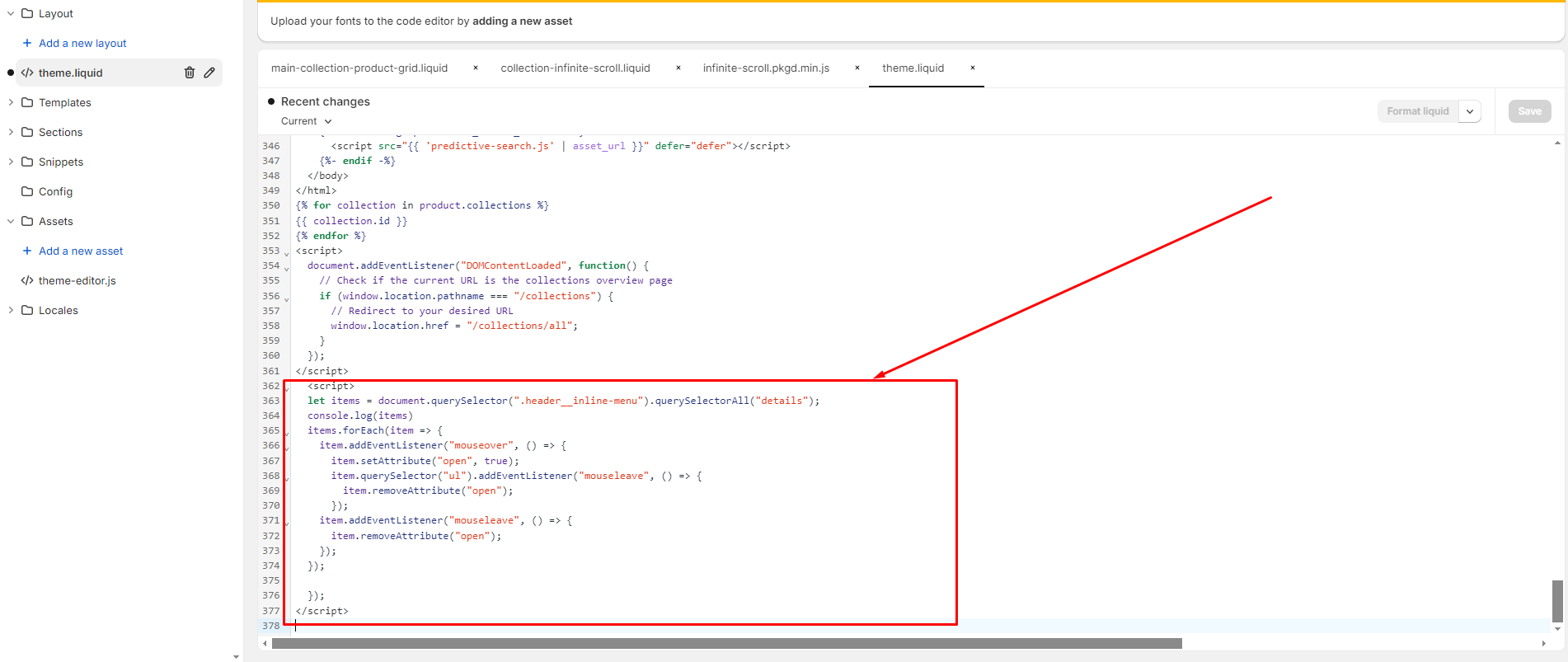This screenshot has width=1568, height=662.
Task: Click the Locales folder icon
Action: [x=27, y=310]
